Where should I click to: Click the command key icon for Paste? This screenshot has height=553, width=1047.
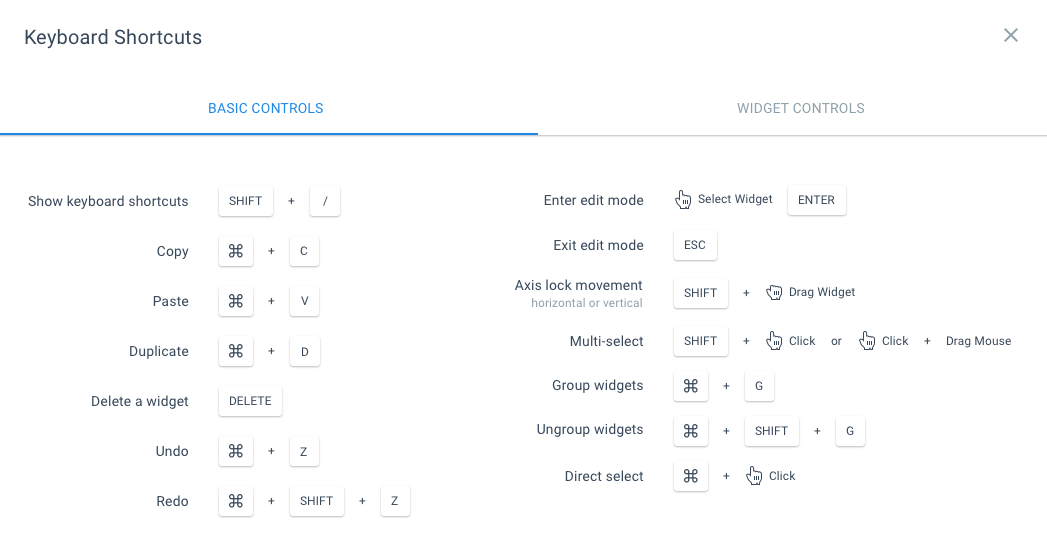coord(236,301)
